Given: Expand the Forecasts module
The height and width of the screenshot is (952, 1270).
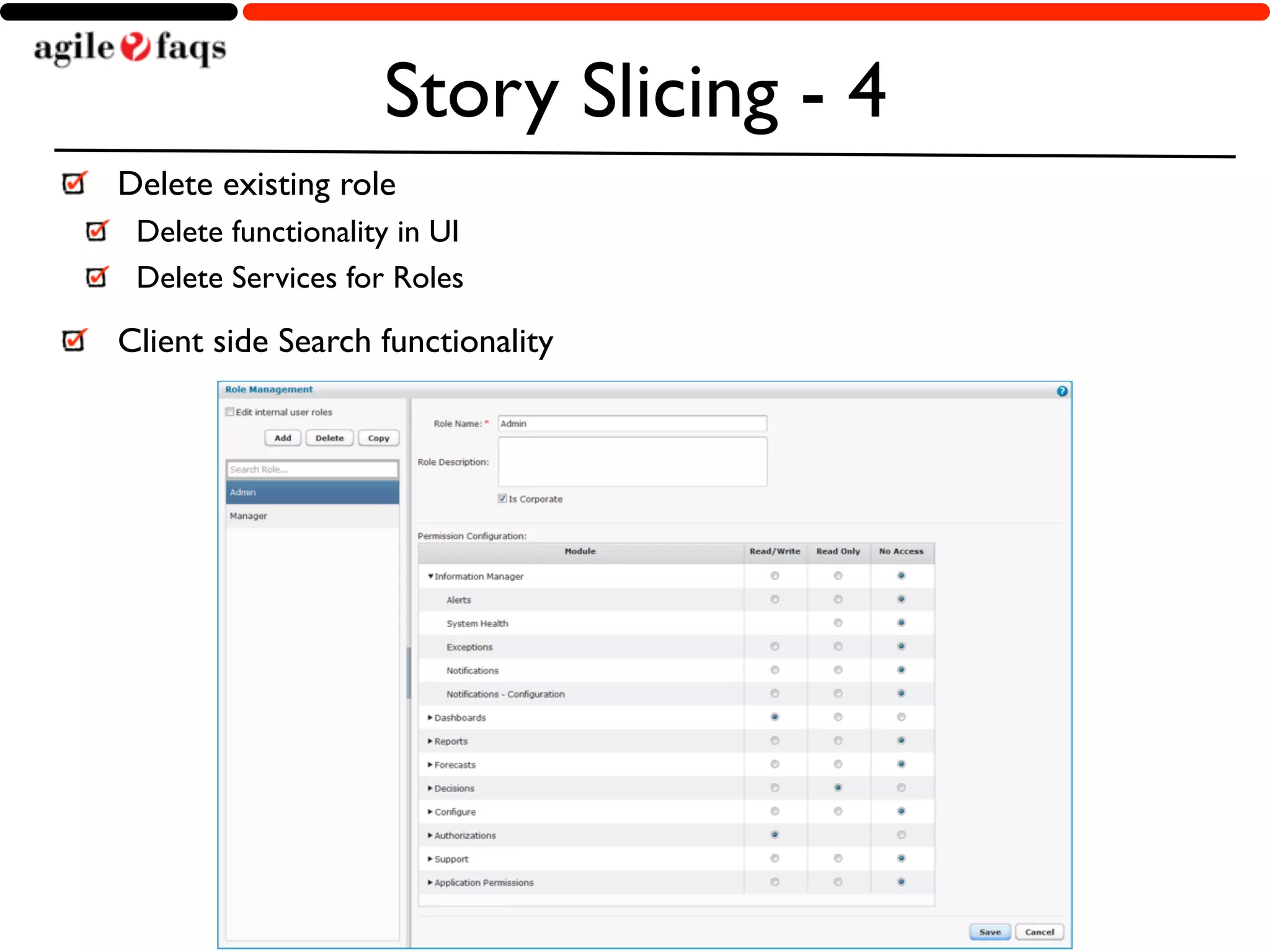Looking at the screenshot, I should click(430, 764).
